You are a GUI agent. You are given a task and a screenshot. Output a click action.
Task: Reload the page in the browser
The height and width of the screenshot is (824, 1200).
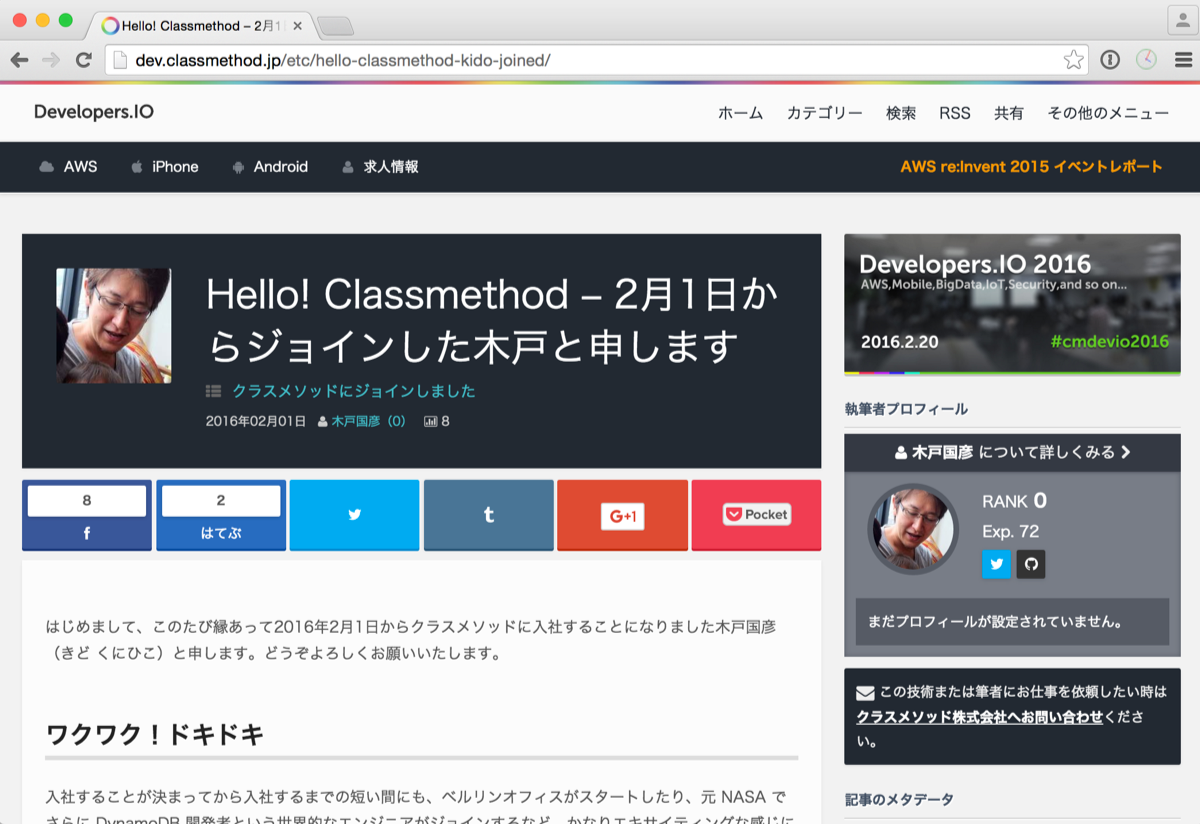tap(84, 60)
